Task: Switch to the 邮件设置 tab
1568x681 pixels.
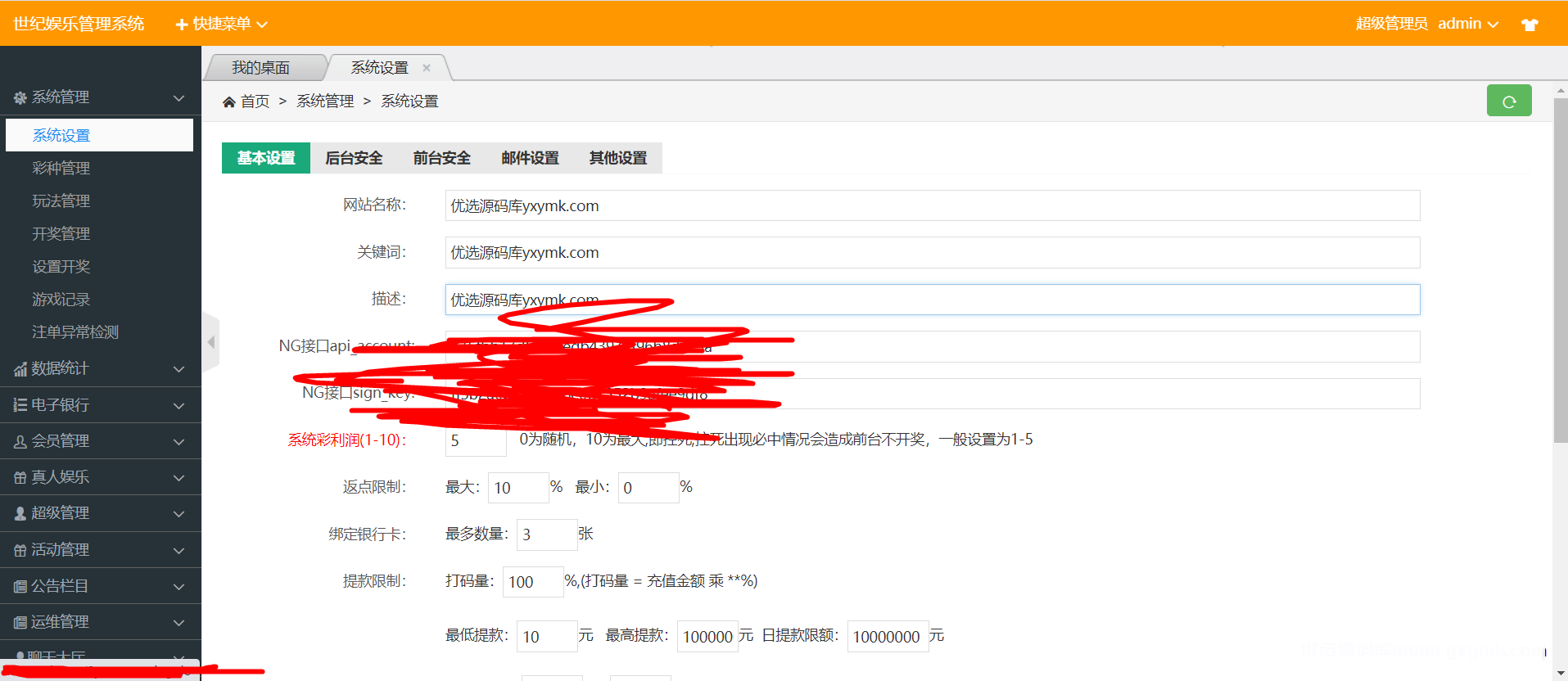Action: tap(530, 158)
